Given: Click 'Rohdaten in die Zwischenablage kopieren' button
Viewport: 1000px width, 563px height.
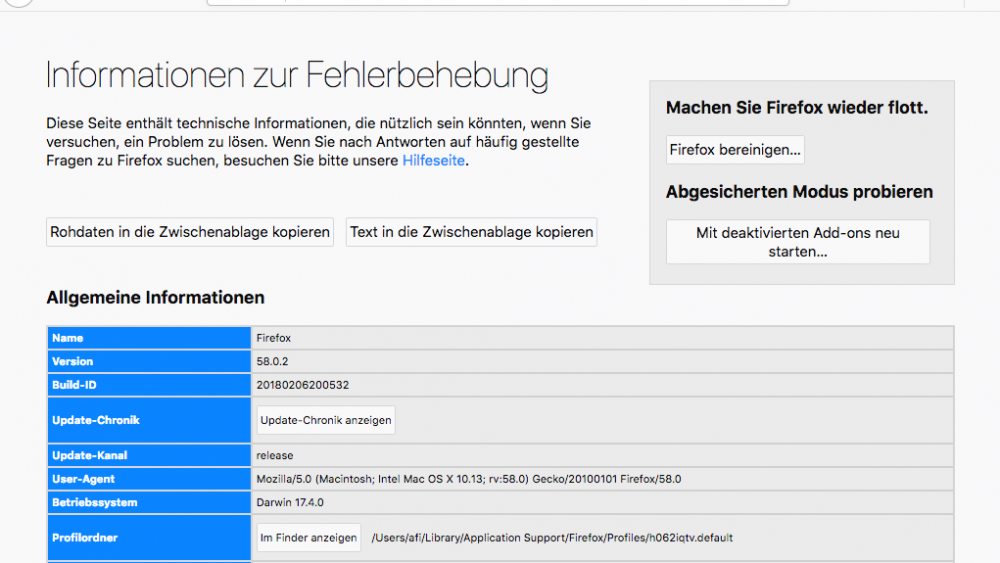Looking at the screenshot, I should (x=190, y=232).
